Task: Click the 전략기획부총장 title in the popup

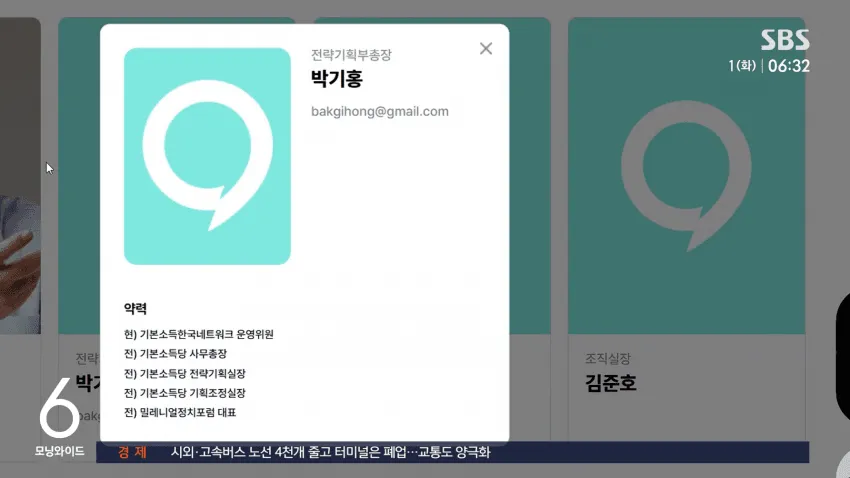Action: click(351, 55)
